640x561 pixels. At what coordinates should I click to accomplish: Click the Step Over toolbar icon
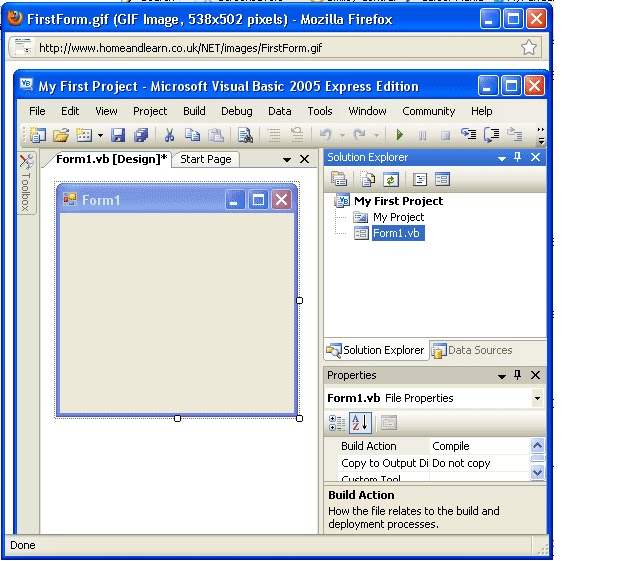[491, 134]
